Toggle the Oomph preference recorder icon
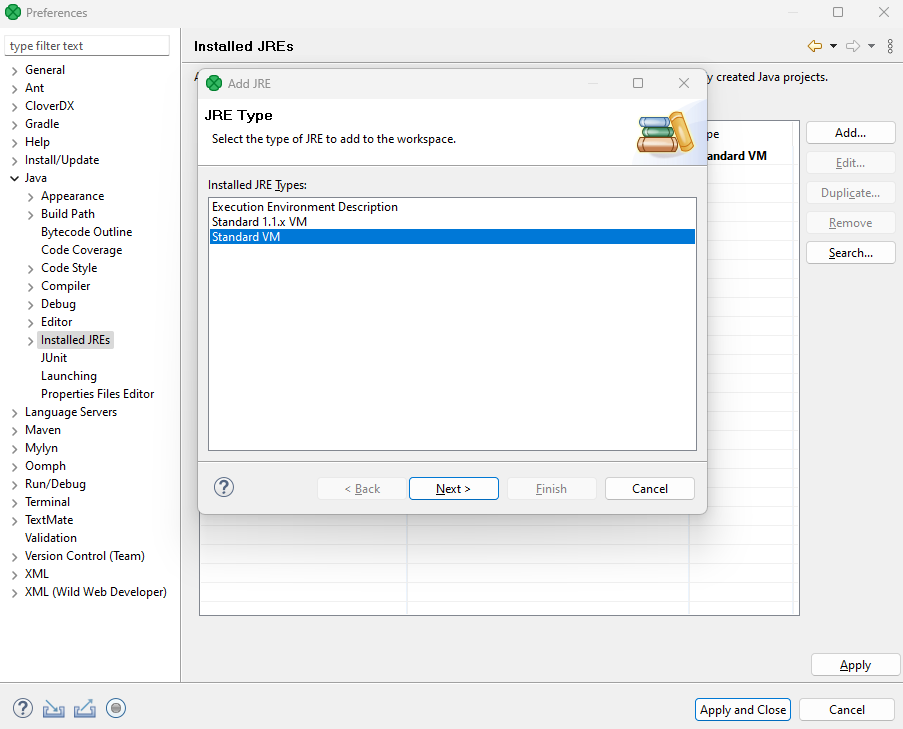This screenshot has width=903, height=729. (116, 708)
